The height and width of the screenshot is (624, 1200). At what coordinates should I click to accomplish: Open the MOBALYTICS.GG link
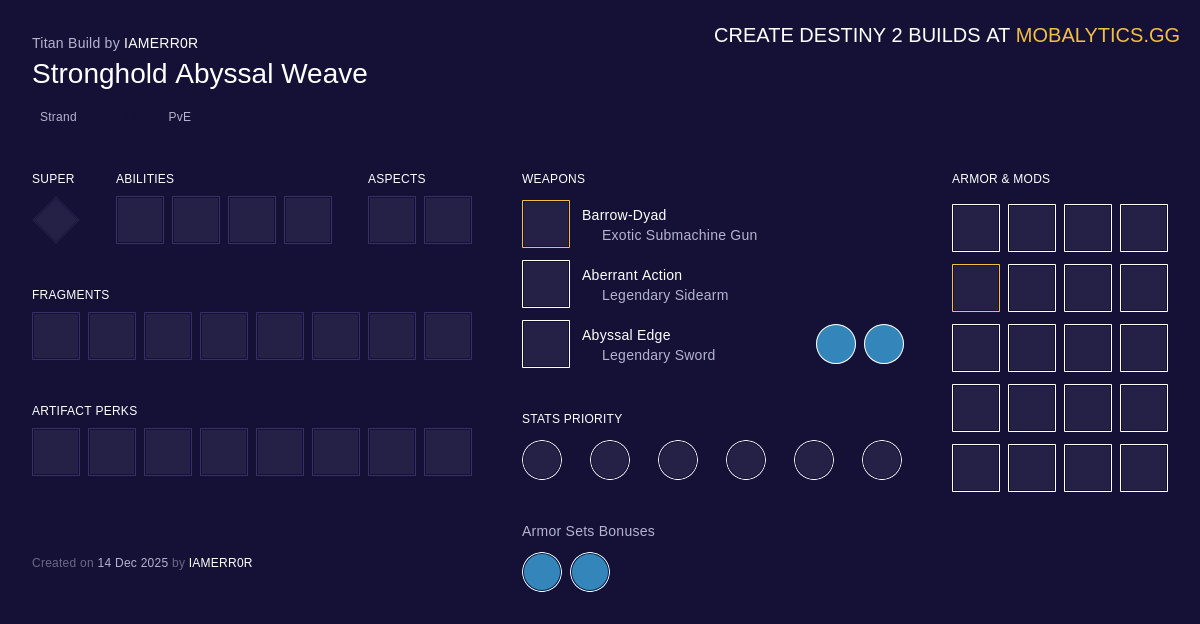[1097, 35]
